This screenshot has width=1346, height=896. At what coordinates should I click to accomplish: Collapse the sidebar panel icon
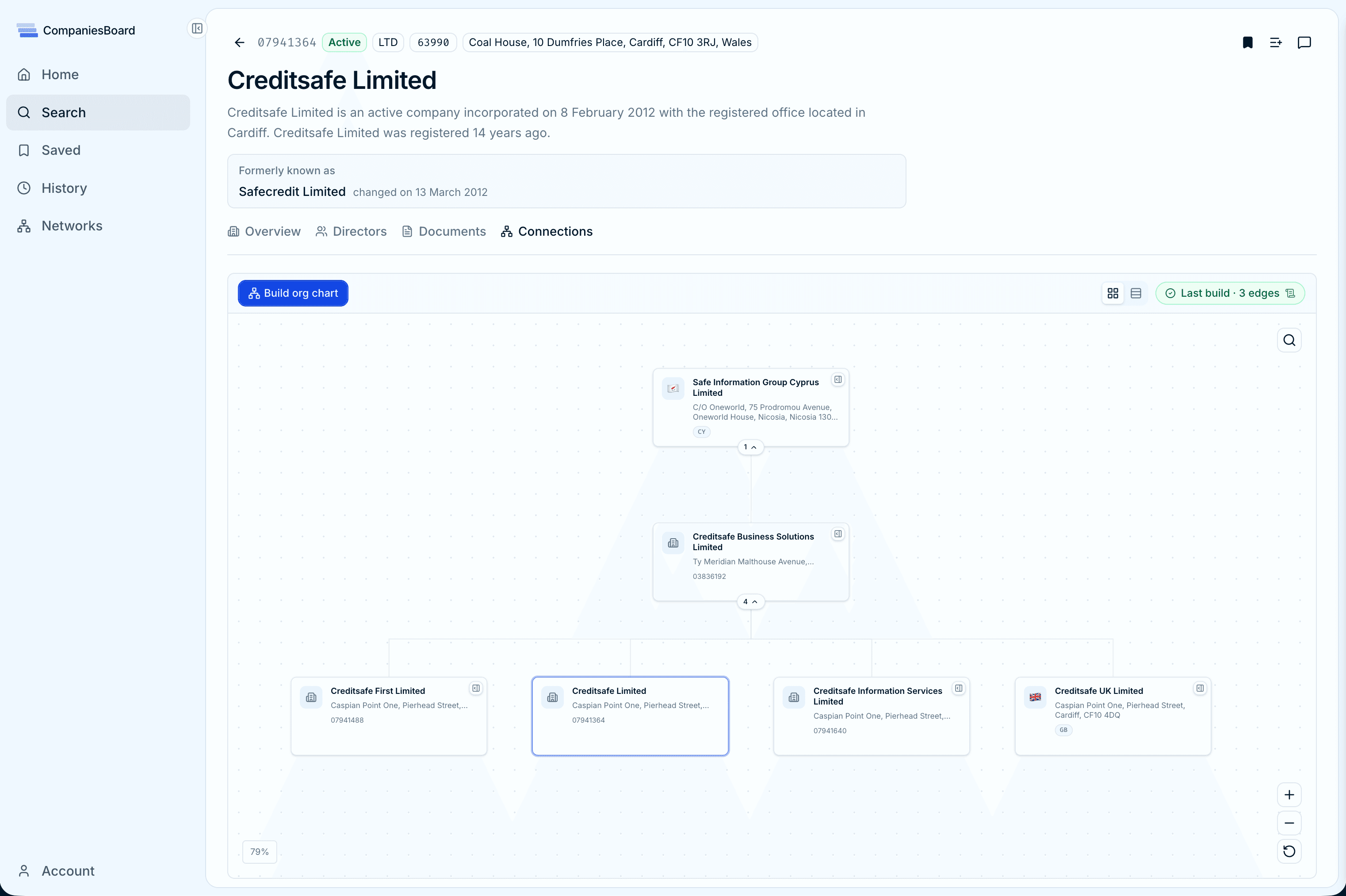[197, 29]
